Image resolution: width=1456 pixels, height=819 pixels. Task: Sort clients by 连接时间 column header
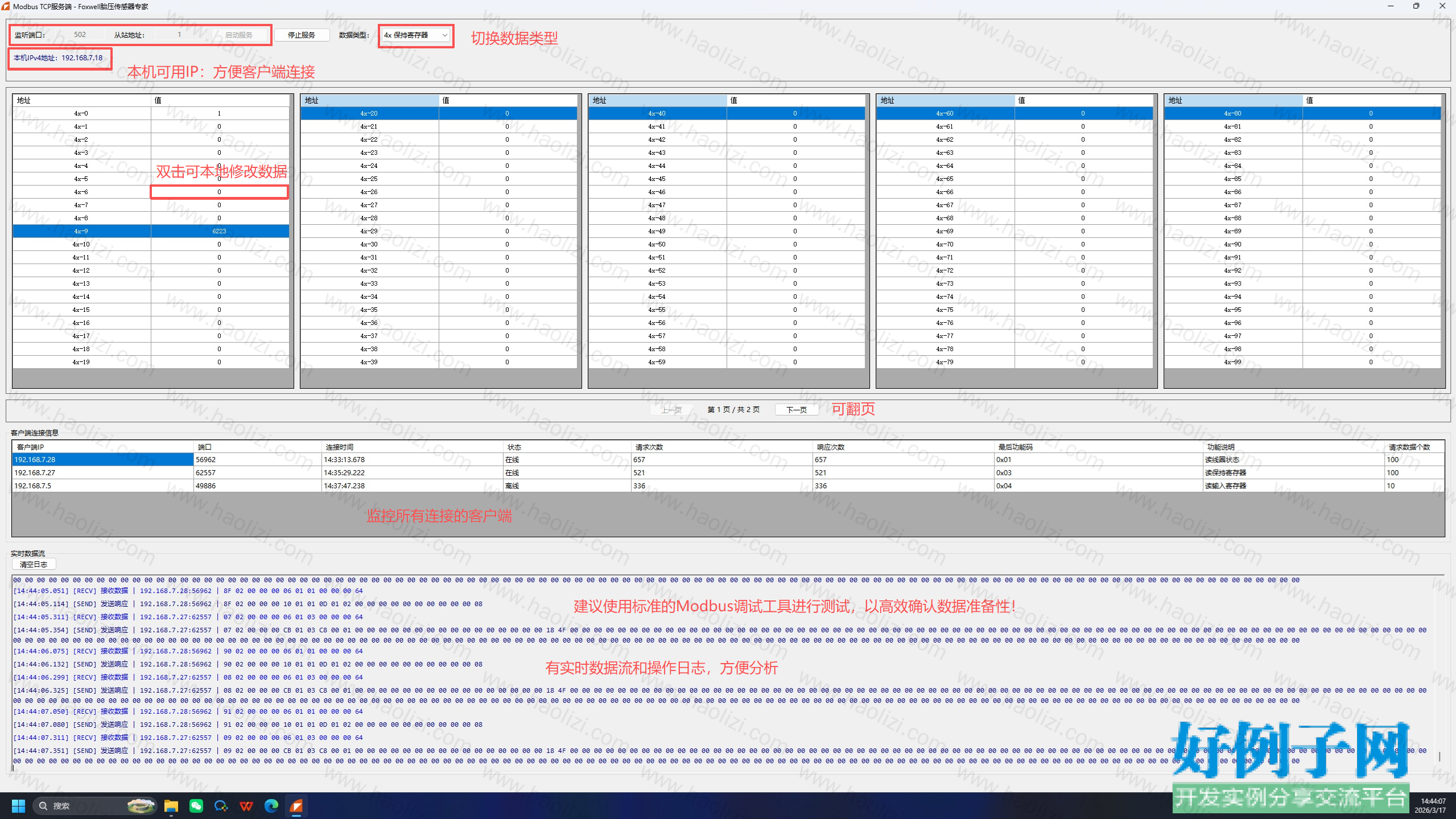pyautogui.click(x=413, y=447)
